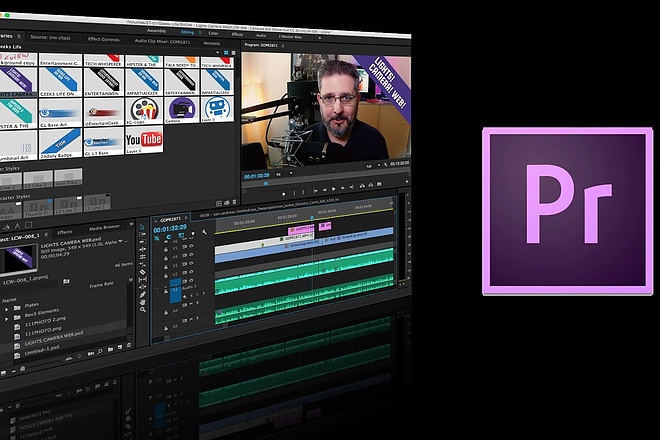
Task: Switch to Assembly workspace
Action: point(156,31)
